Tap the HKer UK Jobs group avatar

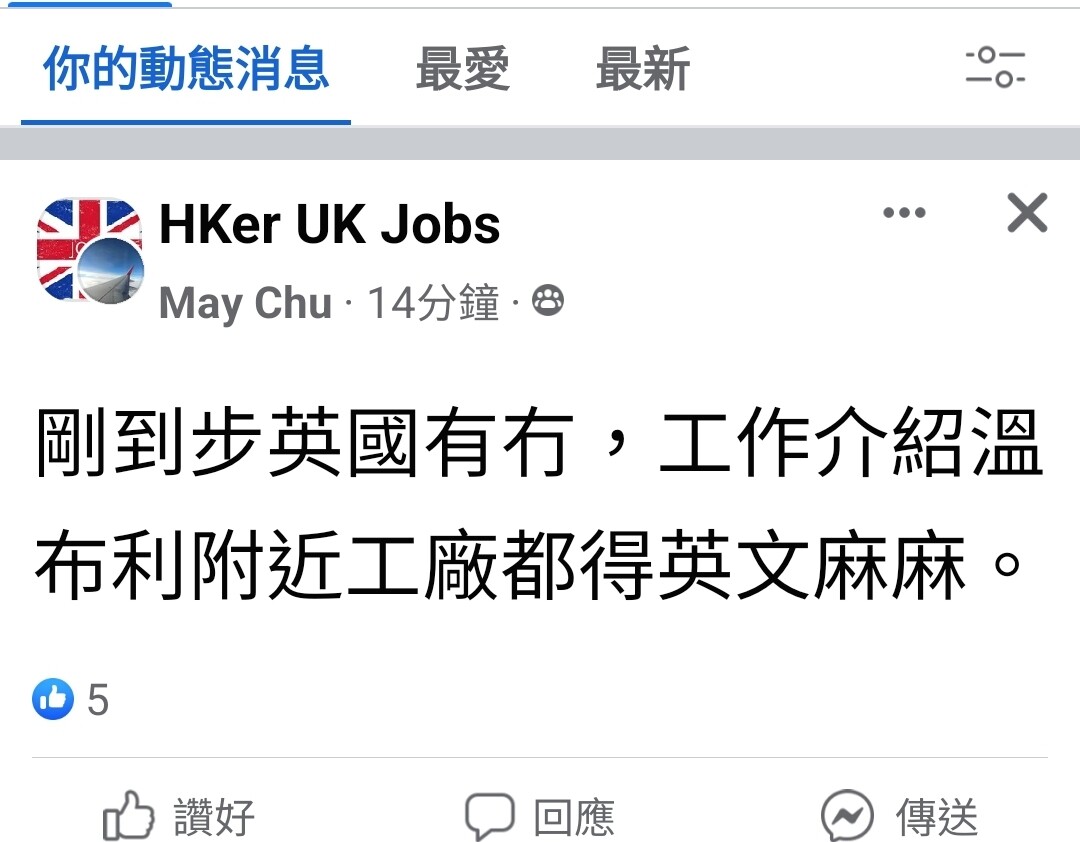90,251
